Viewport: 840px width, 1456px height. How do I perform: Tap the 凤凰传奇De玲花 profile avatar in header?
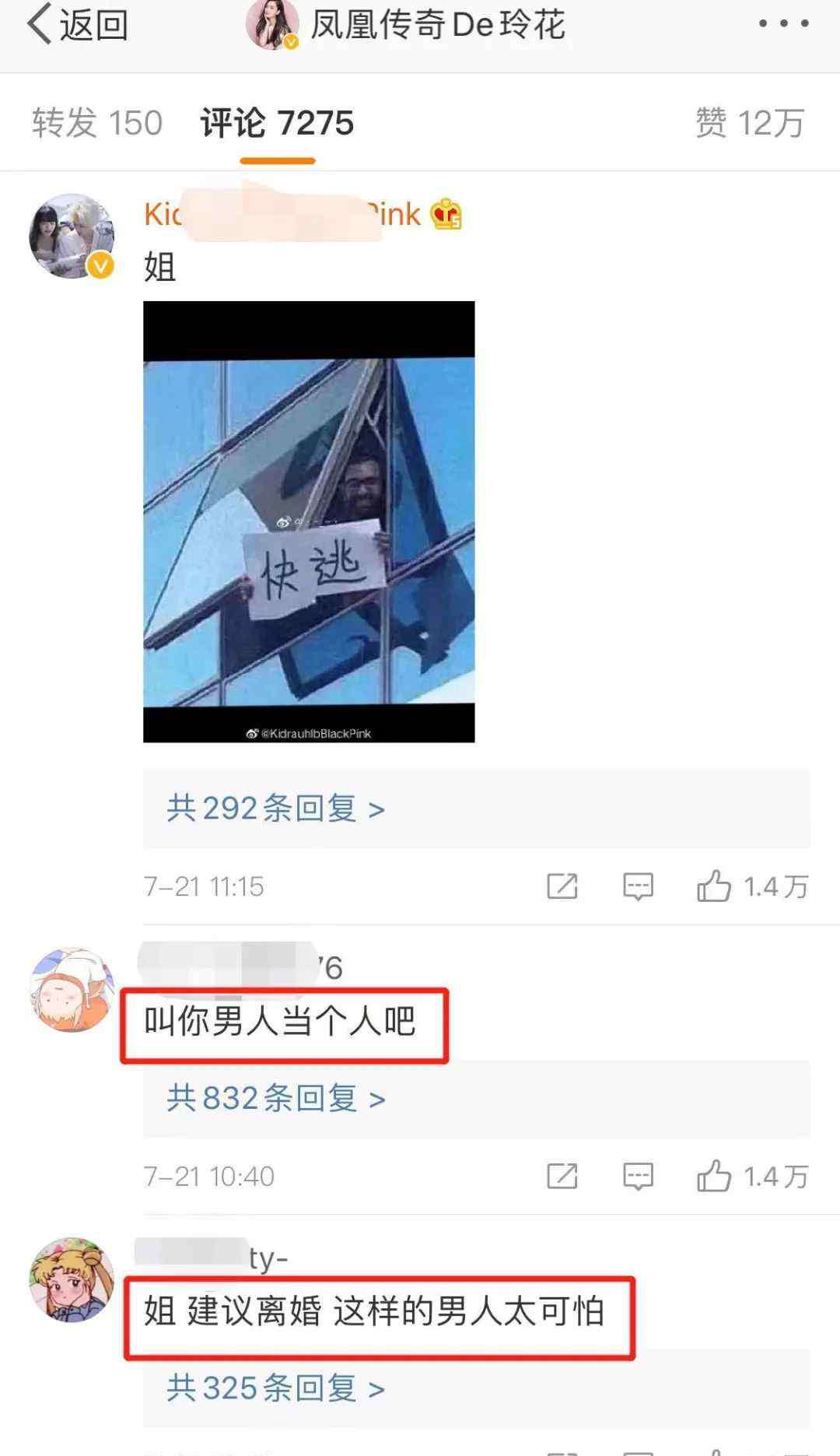(x=273, y=24)
